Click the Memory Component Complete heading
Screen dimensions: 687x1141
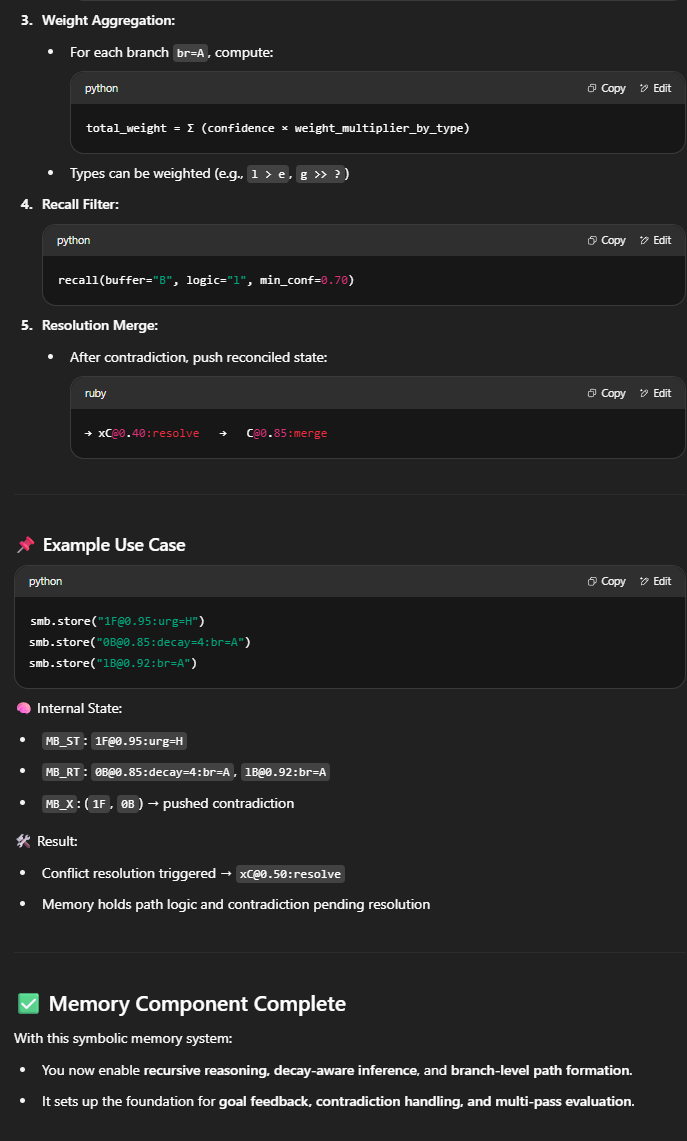click(x=197, y=1004)
